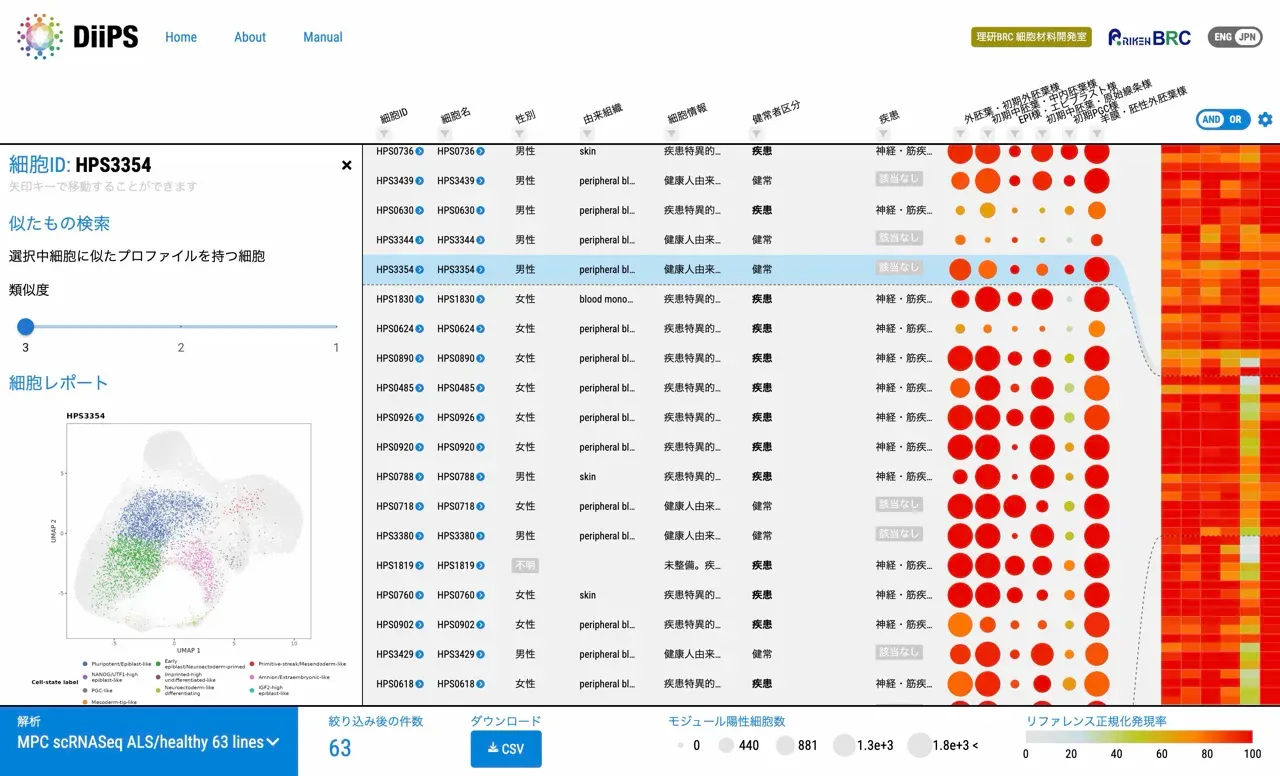
Task: Click the DiiPS logo icon
Action: (40, 37)
